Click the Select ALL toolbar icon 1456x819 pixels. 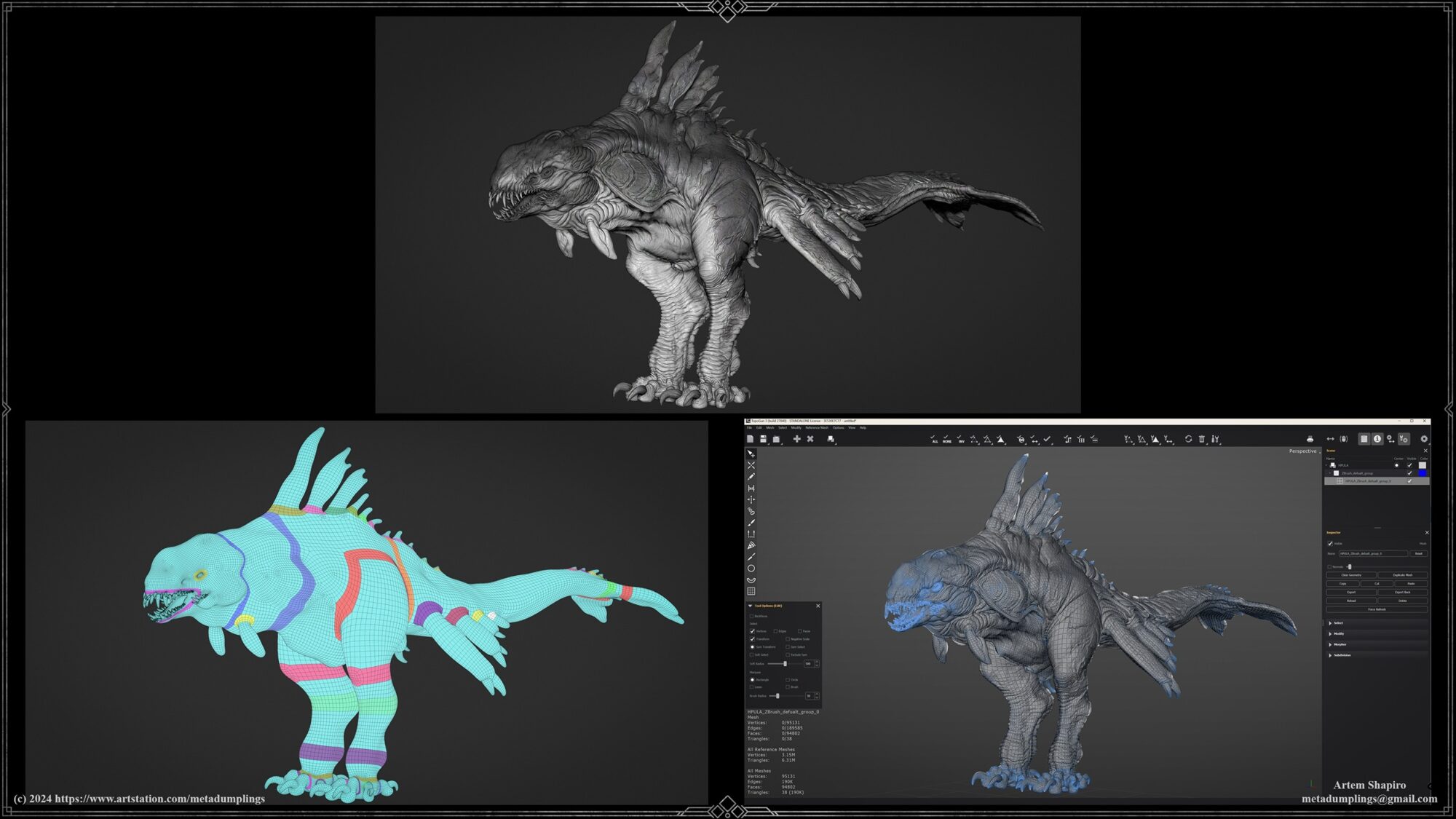click(934, 439)
